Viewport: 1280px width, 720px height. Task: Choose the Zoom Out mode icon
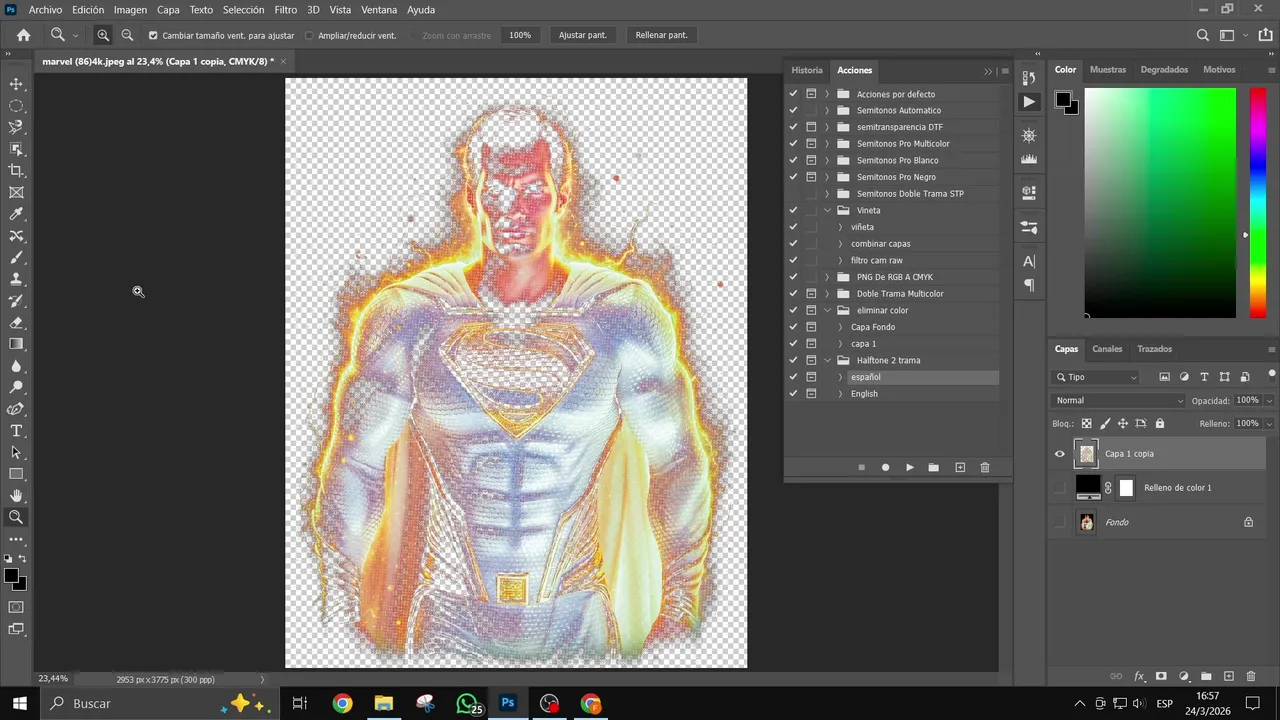pyautogui.click(x=127, y=35)
